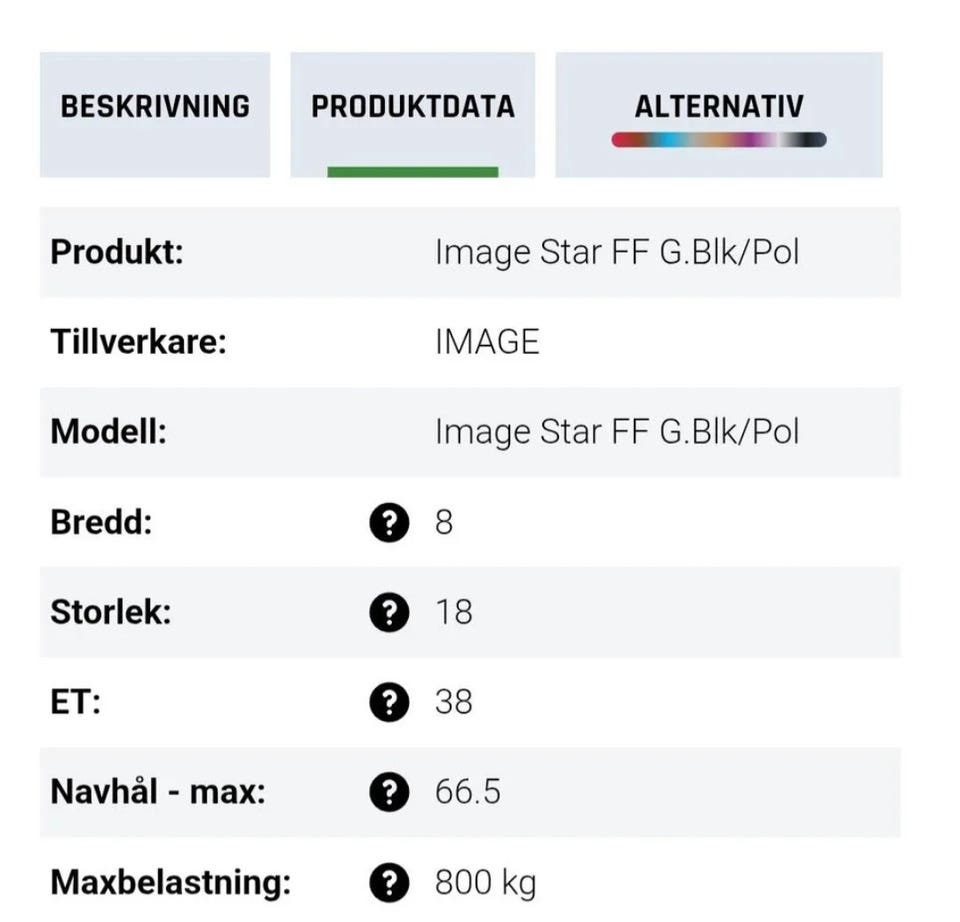Click the 800 kg max load value

click(x=485, y=883)
